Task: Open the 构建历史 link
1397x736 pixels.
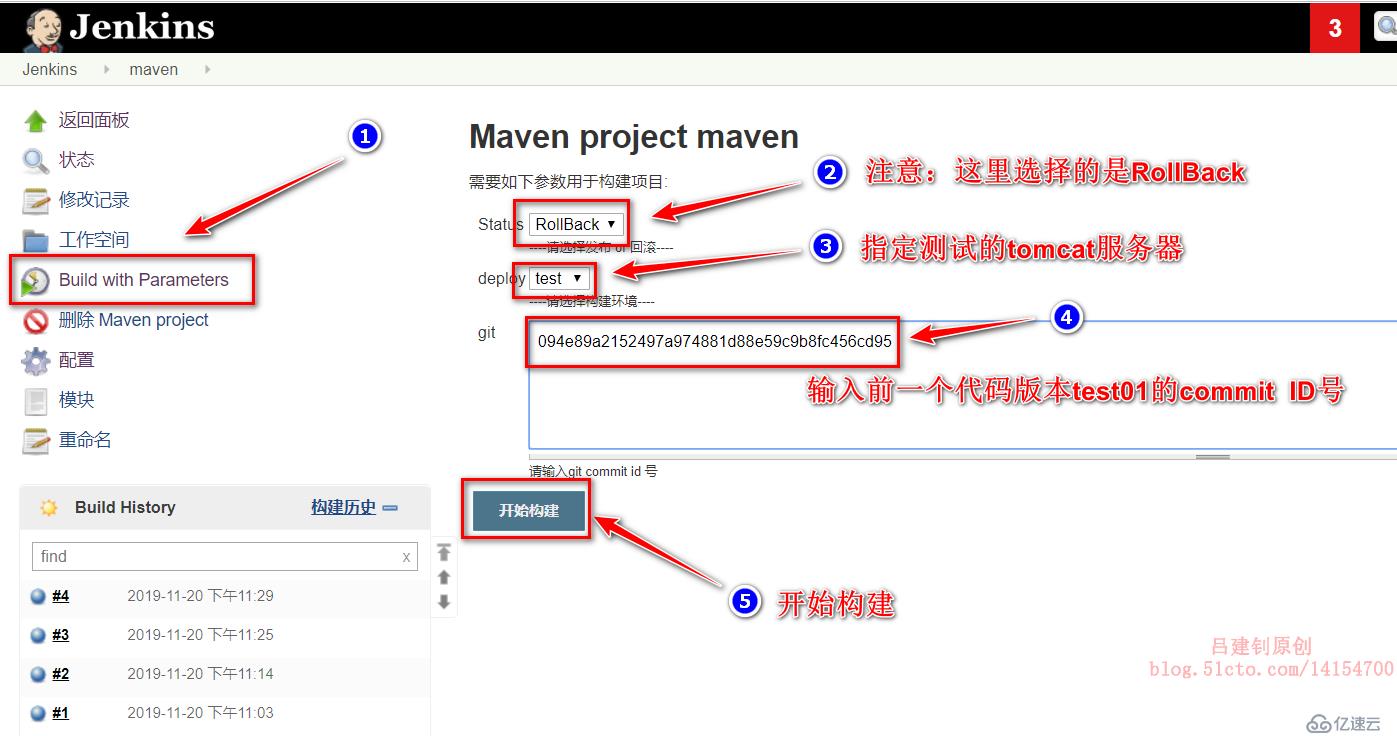Action: [x=343, y=508]
